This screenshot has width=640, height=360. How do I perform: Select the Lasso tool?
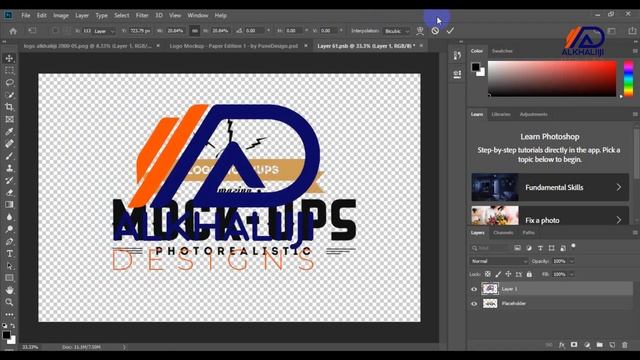point(9,83)
